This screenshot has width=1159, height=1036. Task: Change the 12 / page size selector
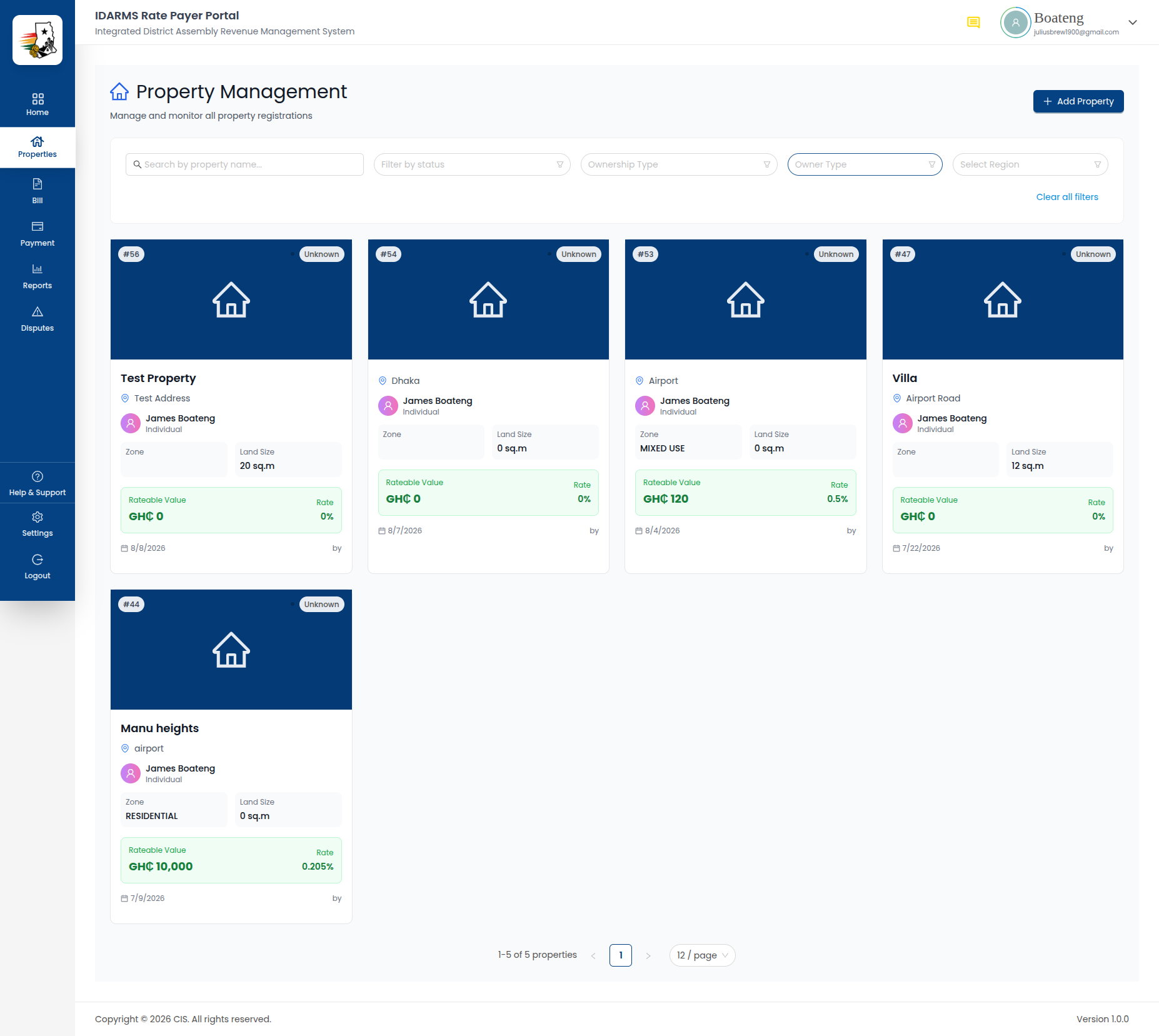702,955
